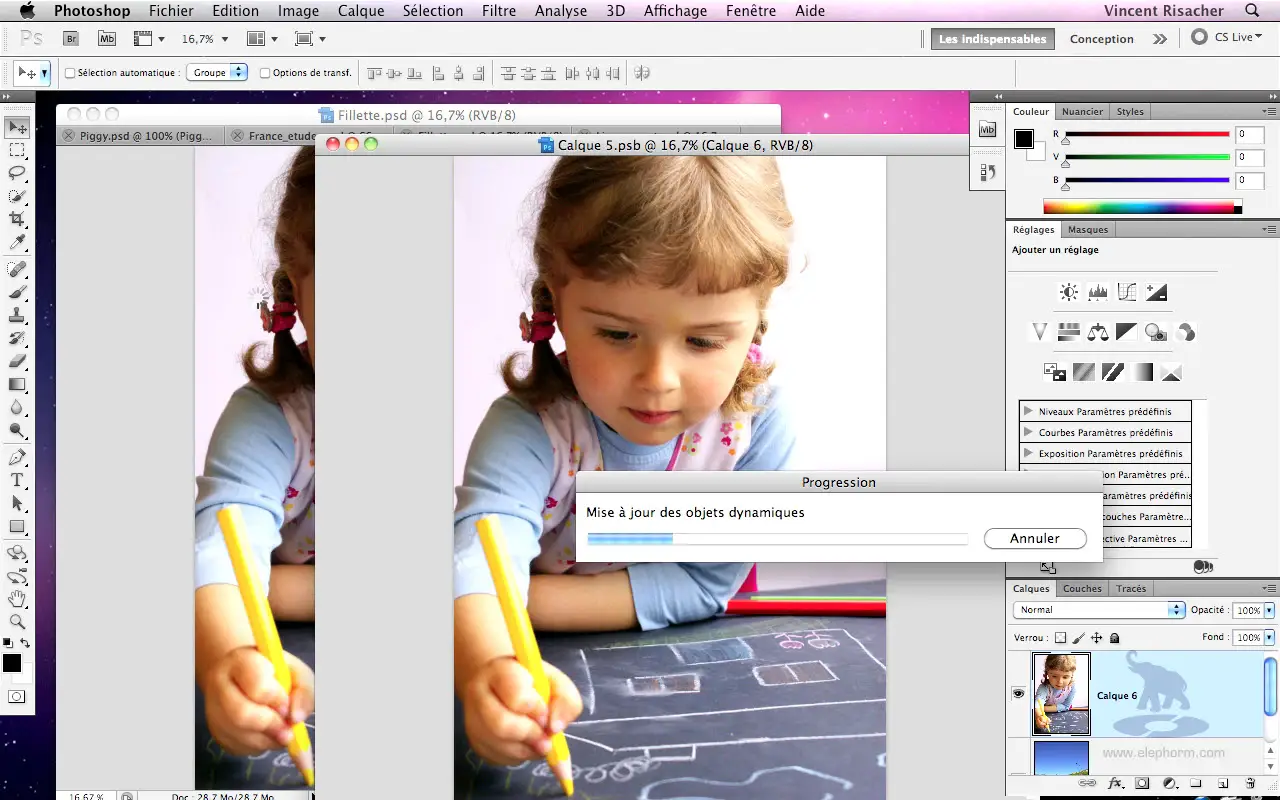This screenshot has height=800, width=1280.
Task: Select the Gradient tool
Action: pos(18,385)
